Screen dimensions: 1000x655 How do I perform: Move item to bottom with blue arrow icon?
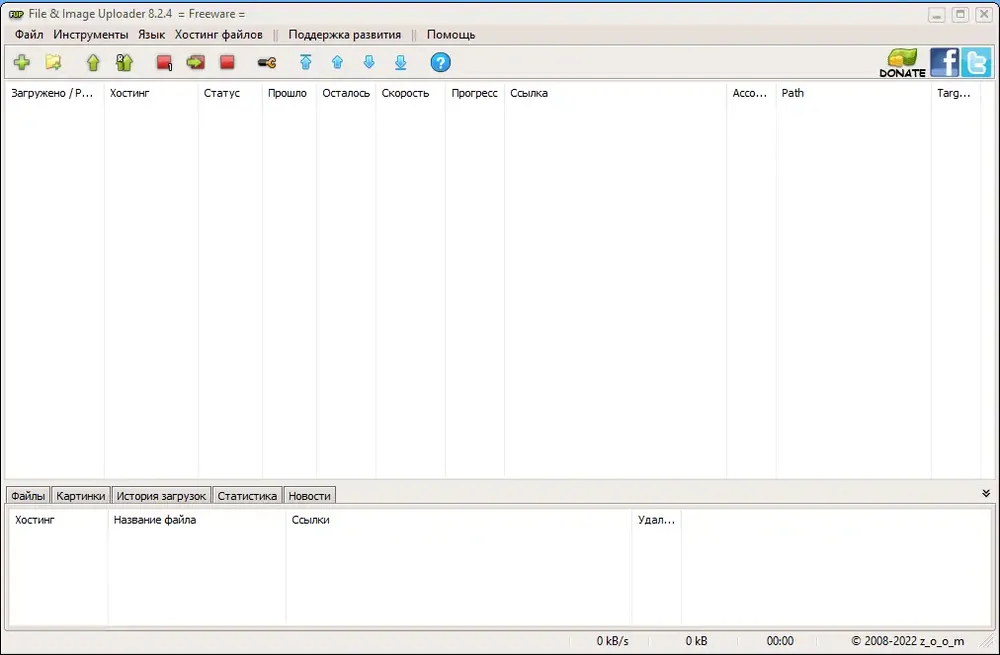pyautogui.click(x=401, y=62)
